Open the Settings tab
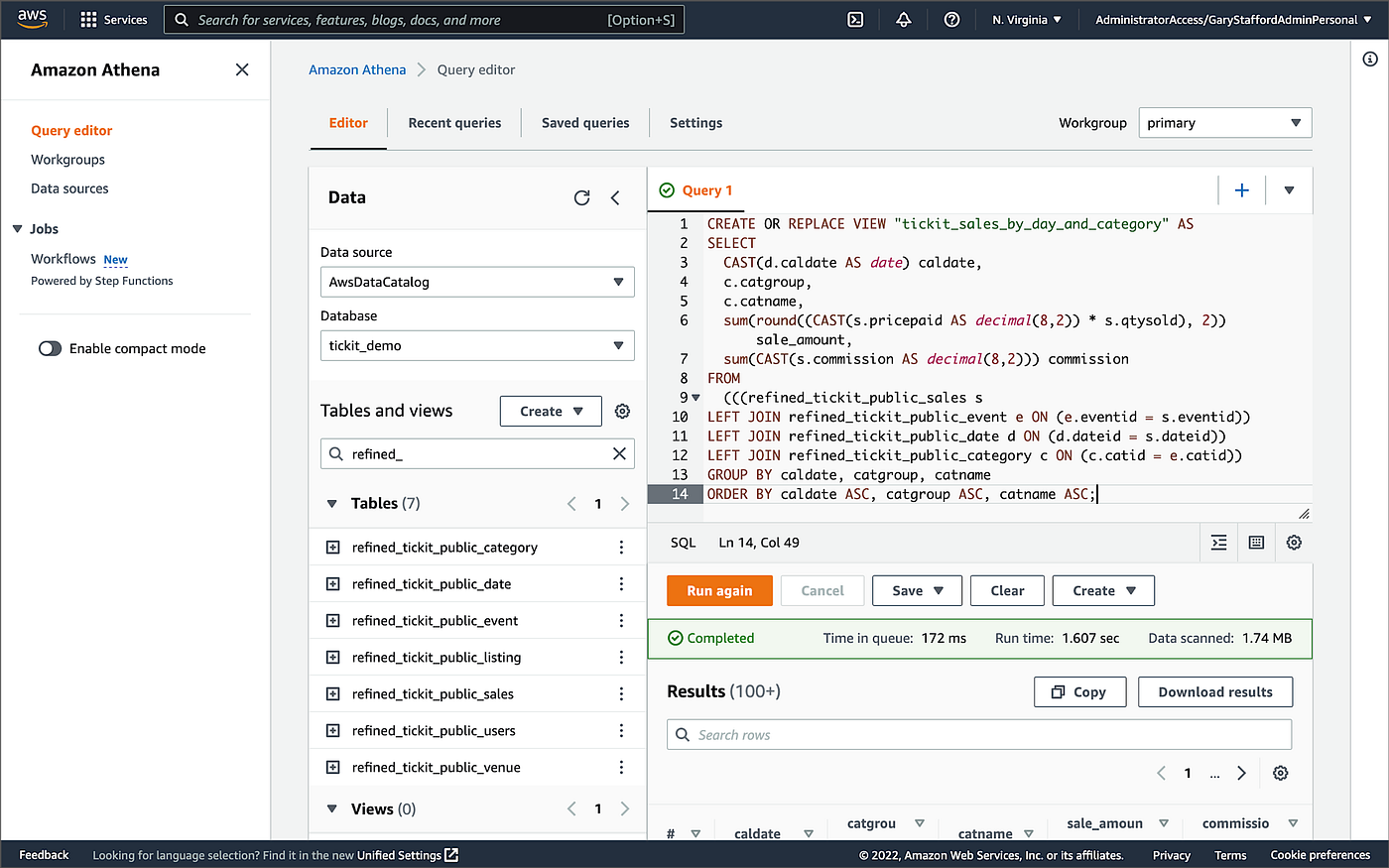Image resolution: width=1389 pixels, height=868 pixels. [x=695, y=122]
